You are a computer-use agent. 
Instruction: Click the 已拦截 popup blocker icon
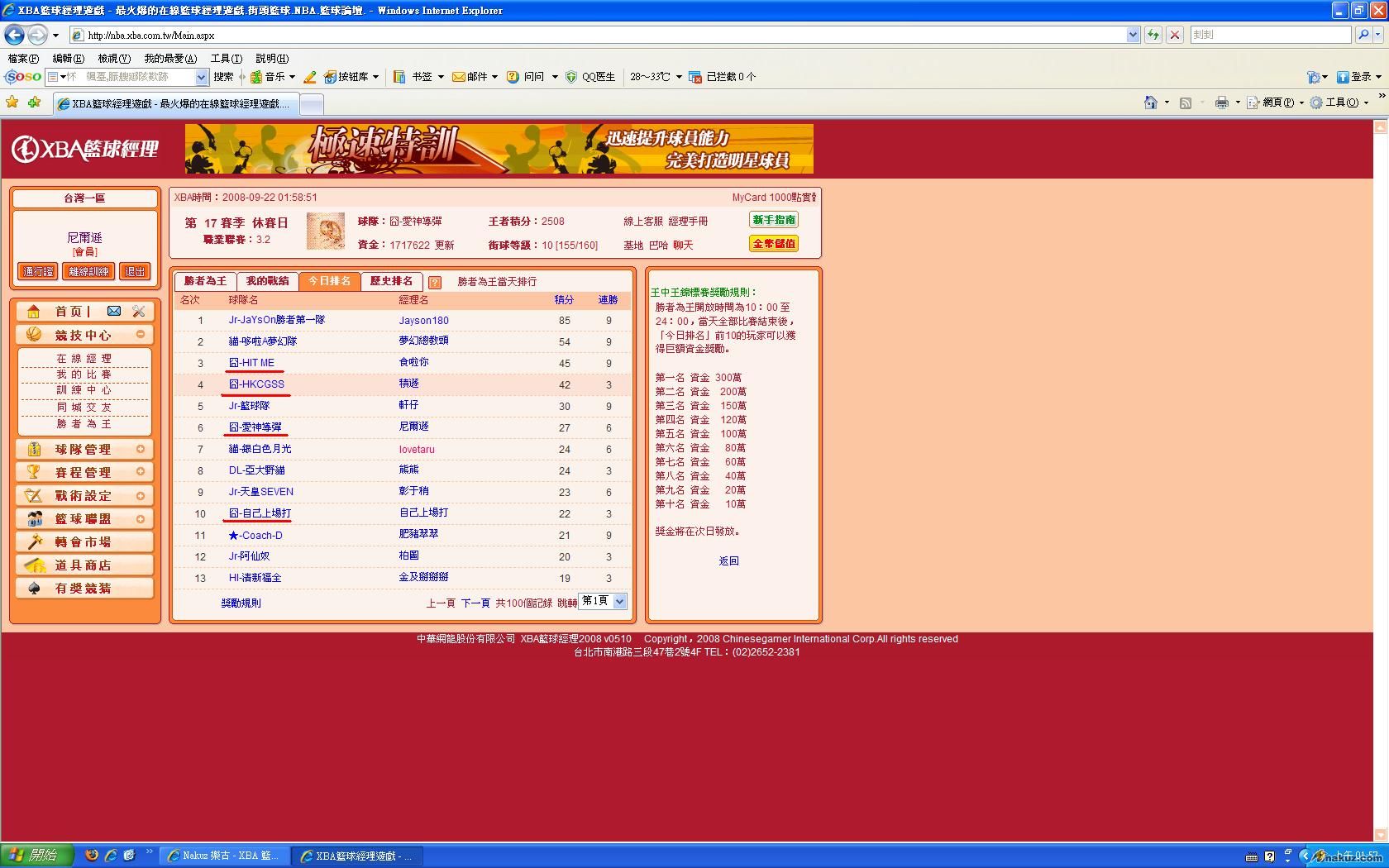(x=695, y=77)
